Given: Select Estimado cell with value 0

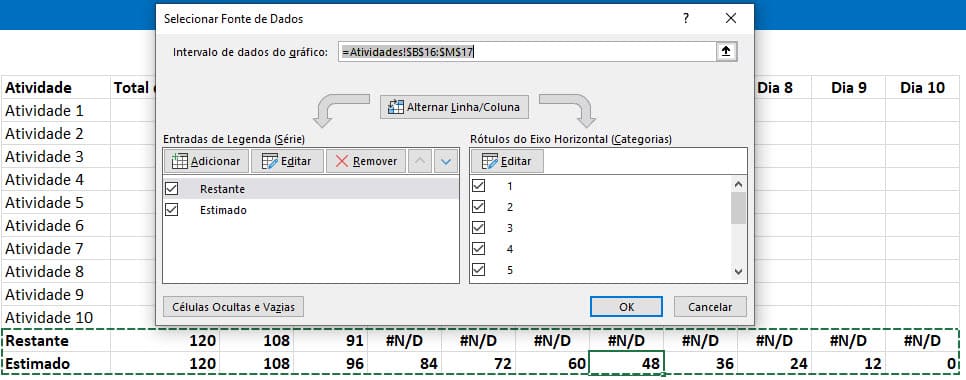Looking at the screenshot, I should click(922, 363).
